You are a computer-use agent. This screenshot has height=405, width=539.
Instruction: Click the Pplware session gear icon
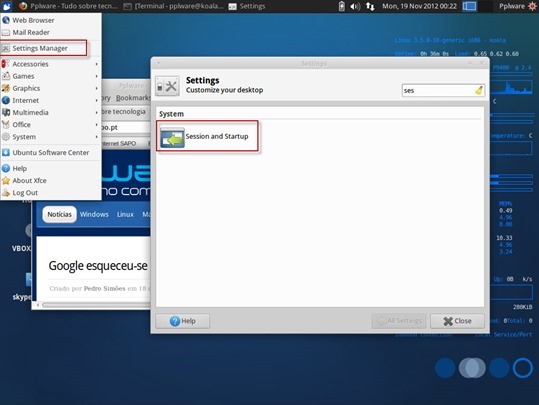pyautogui.click(x=532, y=6)
